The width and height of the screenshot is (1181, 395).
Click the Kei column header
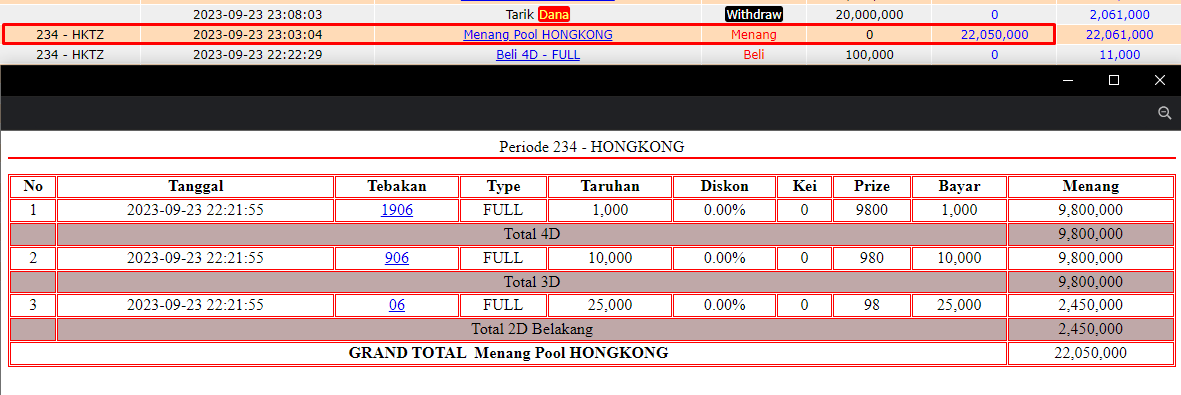coord(804,186)
